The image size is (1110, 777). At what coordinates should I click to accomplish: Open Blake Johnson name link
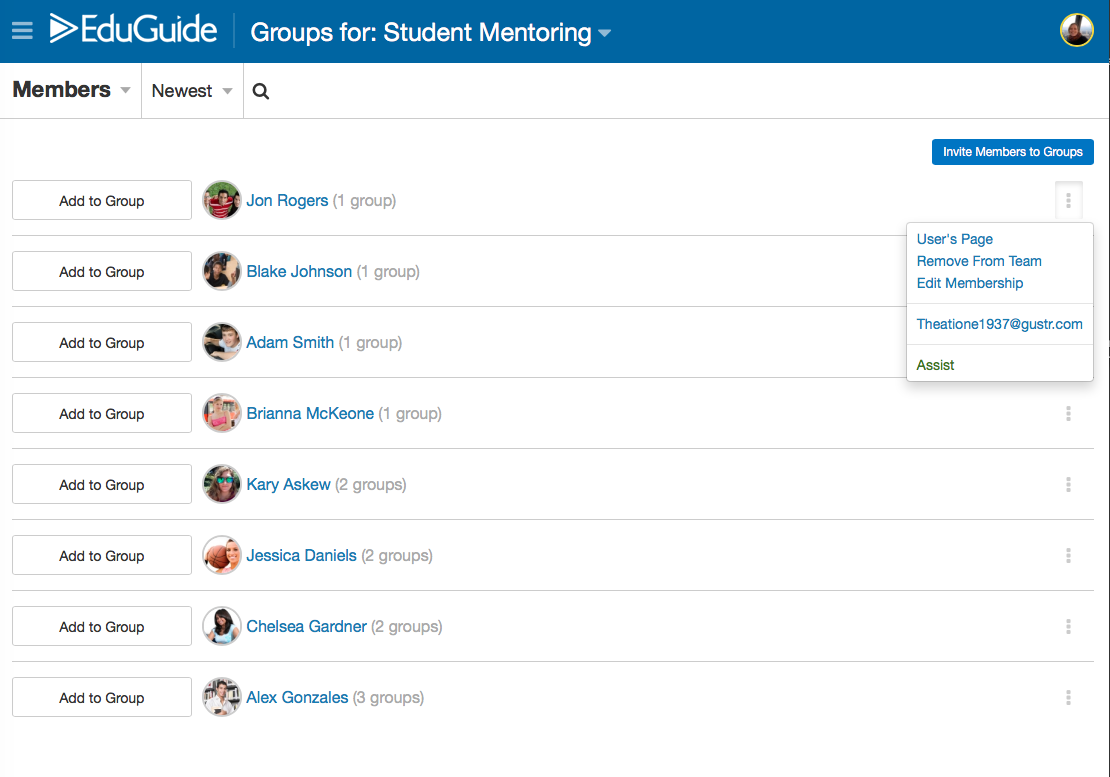(299, 271)
